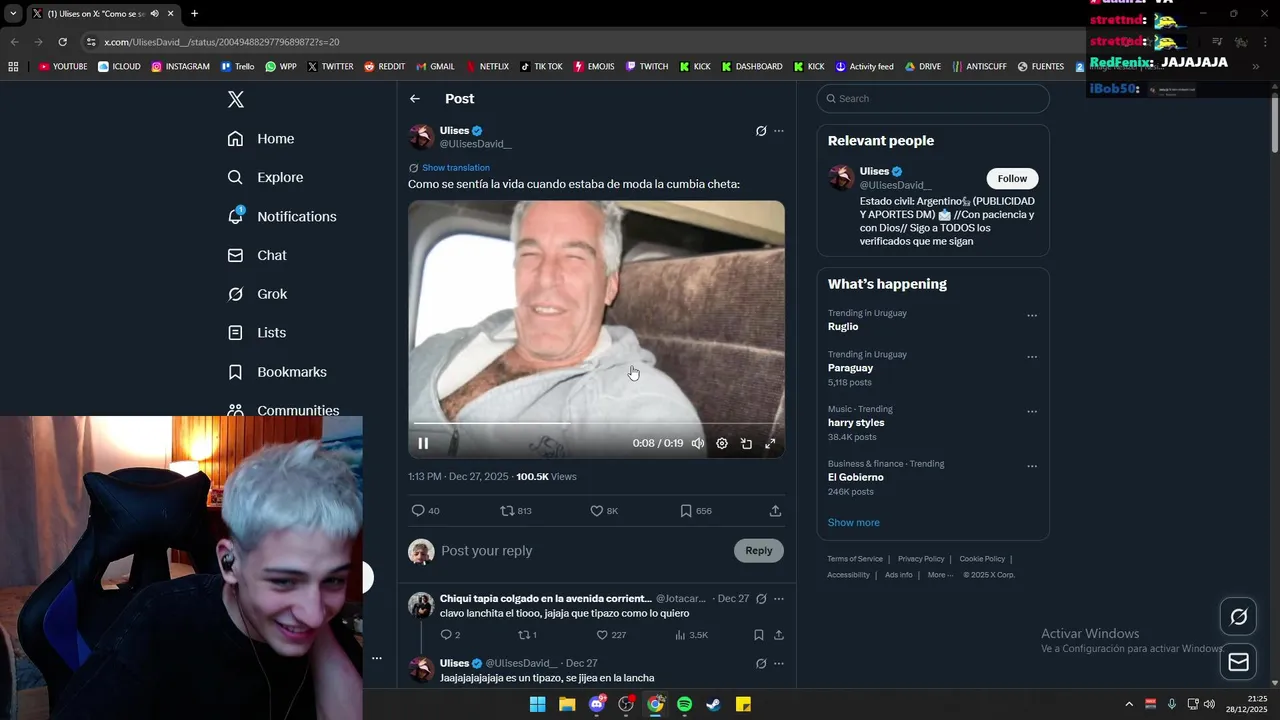Open Communities in the sidebar

[x=283, y=410]
